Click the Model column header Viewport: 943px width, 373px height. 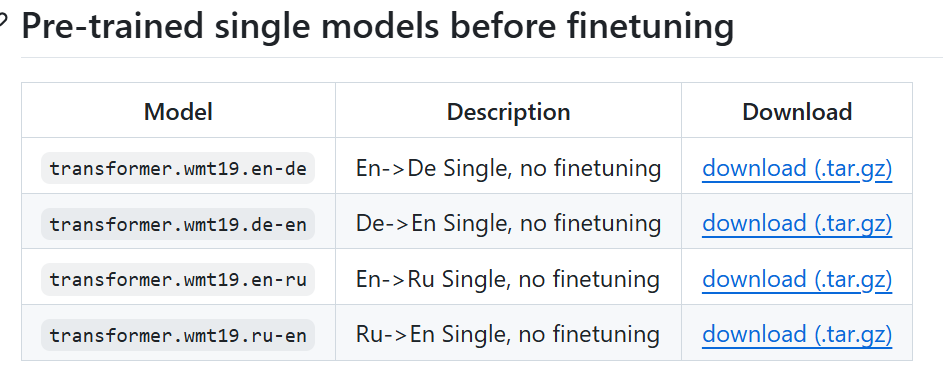(x=178, y=112)
